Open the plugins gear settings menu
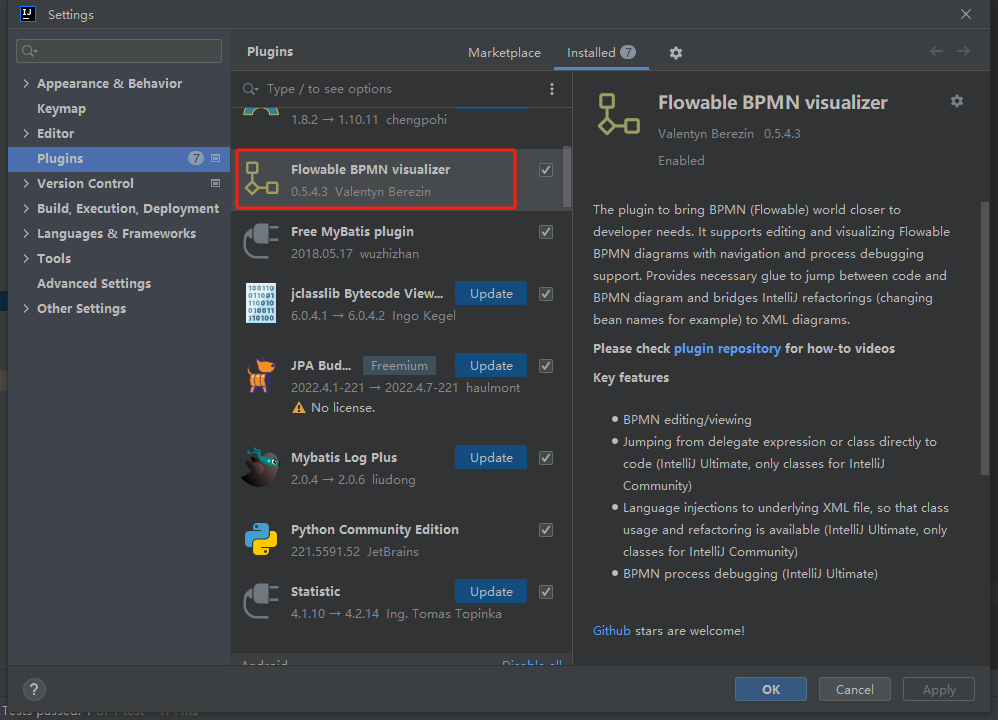998x720 pixels. (675, 53)
